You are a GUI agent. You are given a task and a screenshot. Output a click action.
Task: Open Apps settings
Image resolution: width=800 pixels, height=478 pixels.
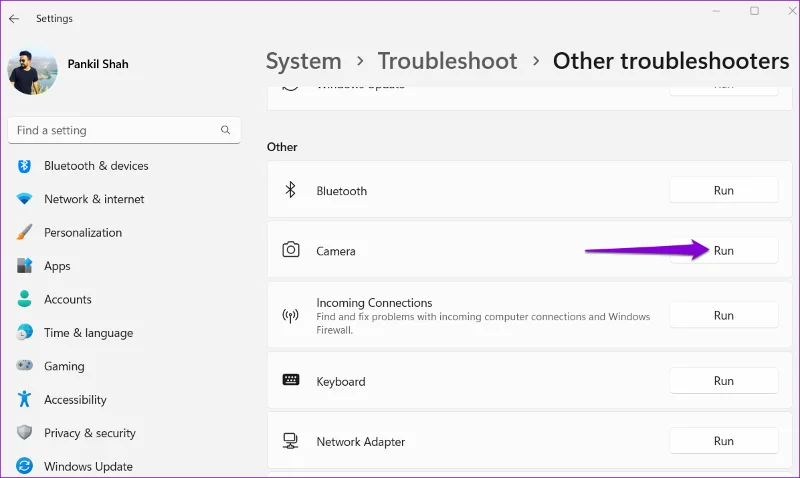point(57,266)
